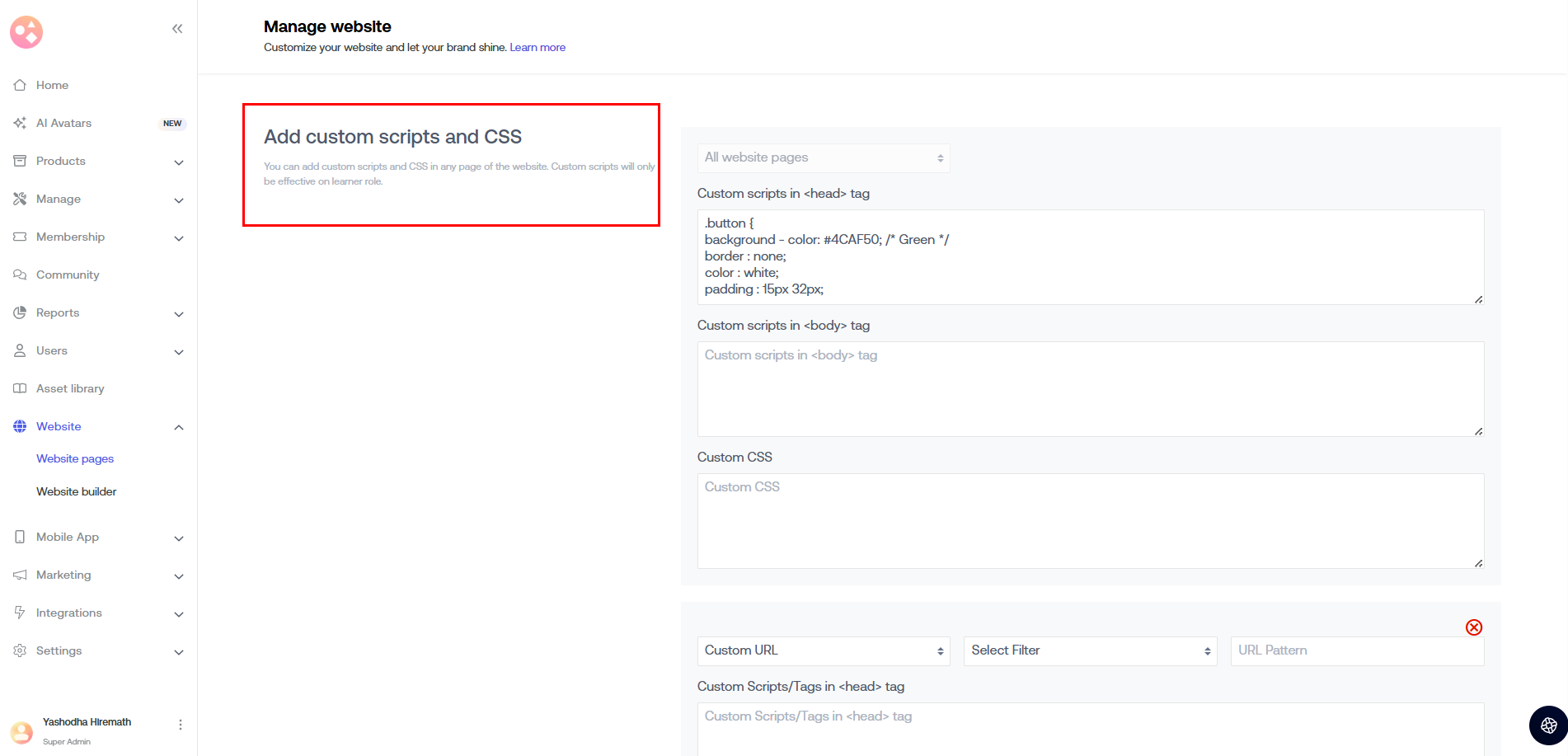Collapse the sidebar using double-chevron icon
The image size is (1568, 756).
click(177, 29)
